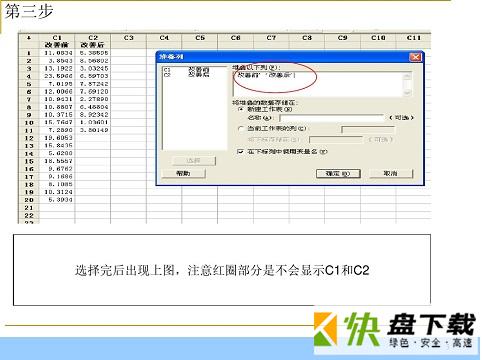Screen dimensions: 483x360
Task: Click the greyed 选择 button
Action: (x=194, y=161)
